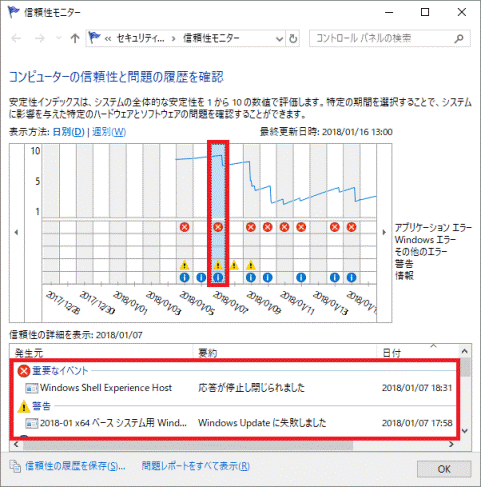
Task: Sort by the 要約 column header
Action: (285, 353)
